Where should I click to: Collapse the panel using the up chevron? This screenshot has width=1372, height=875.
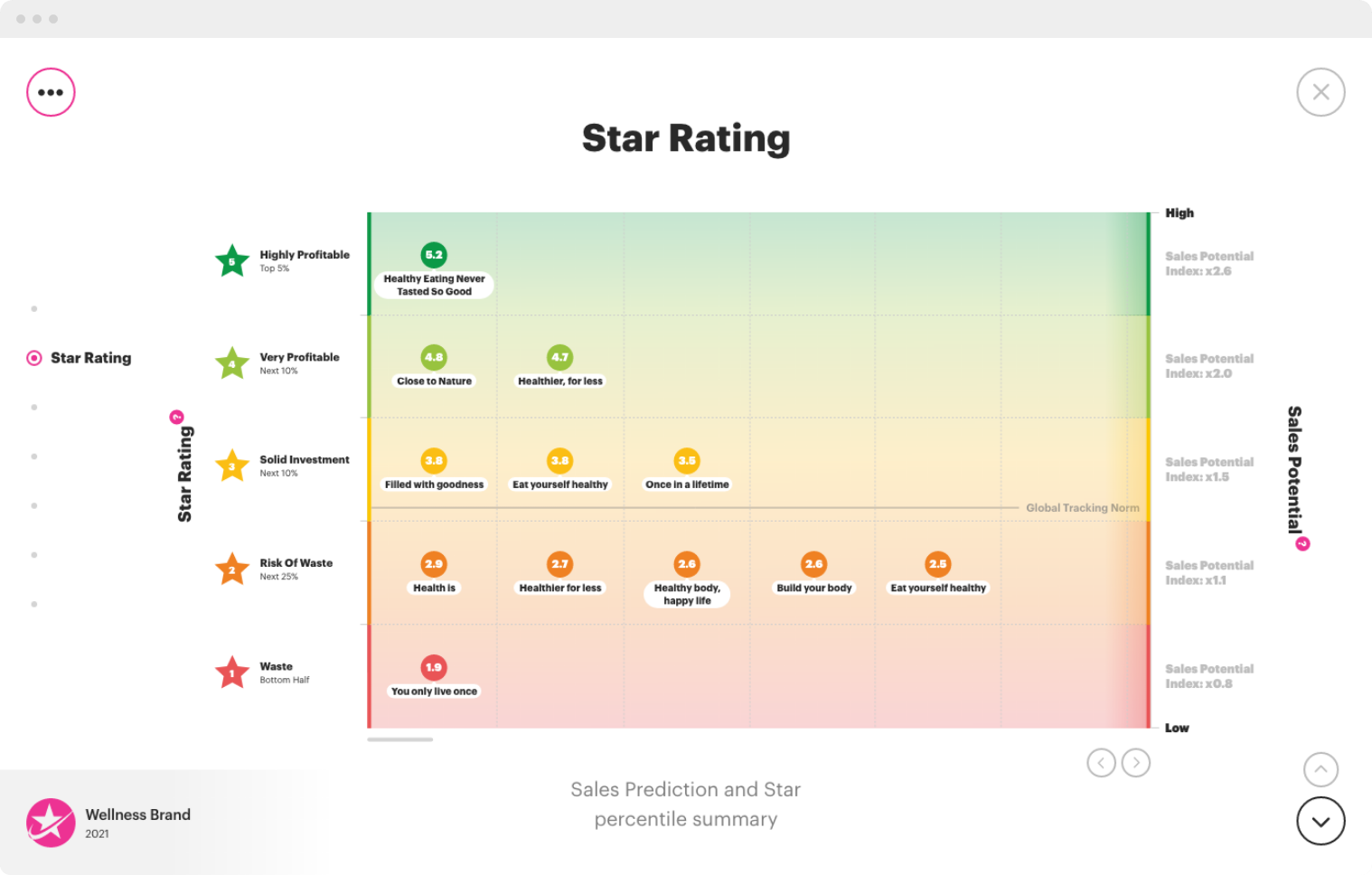coord(1320,769)
